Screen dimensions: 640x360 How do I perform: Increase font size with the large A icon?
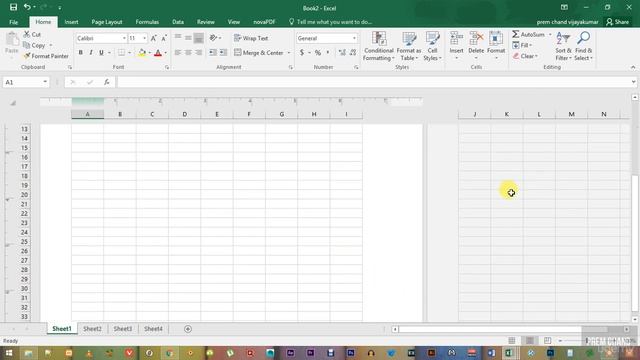tap(153, 38)
